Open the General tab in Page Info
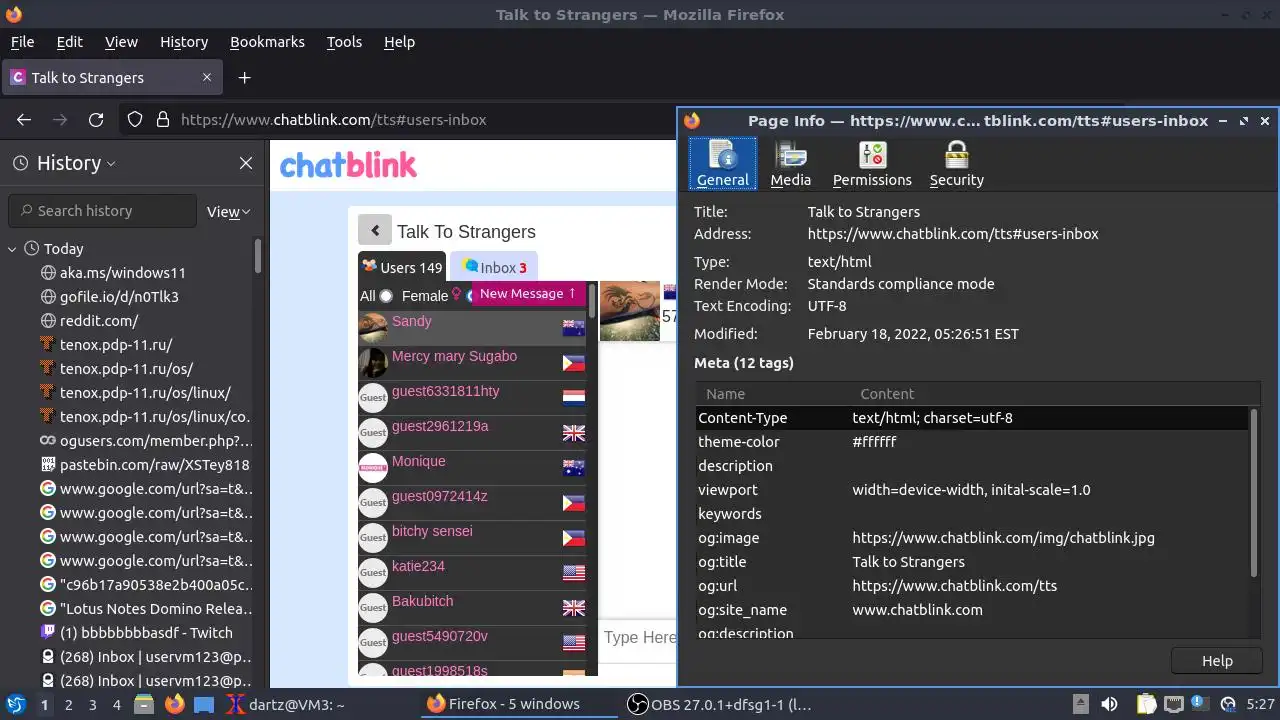 (722, 163)
